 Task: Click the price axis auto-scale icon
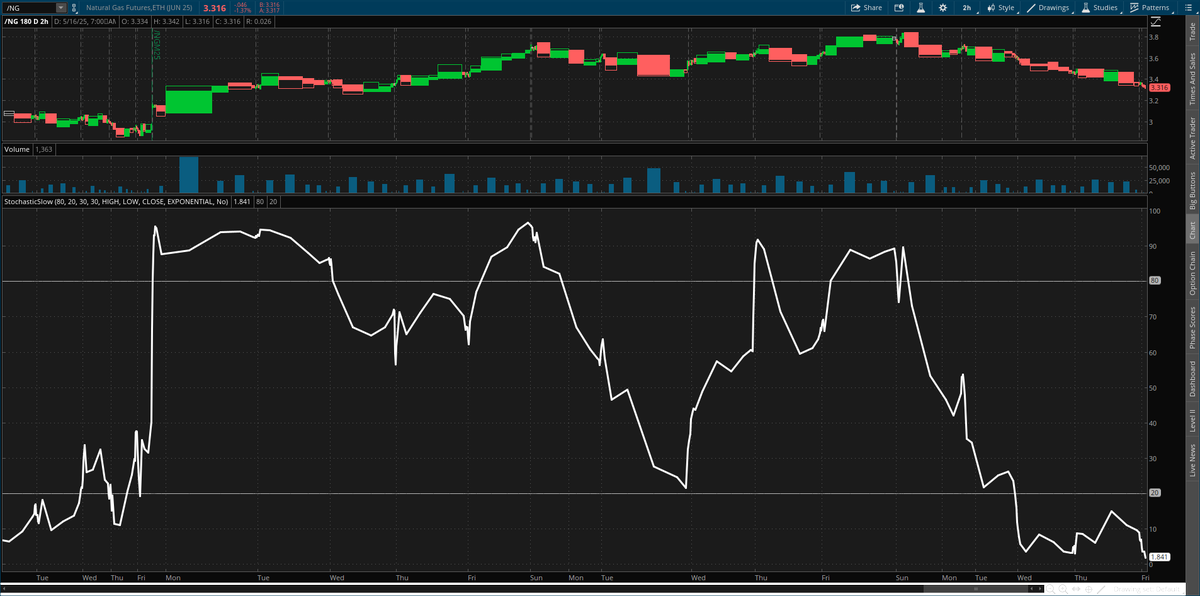click(x=1154, y=20)
